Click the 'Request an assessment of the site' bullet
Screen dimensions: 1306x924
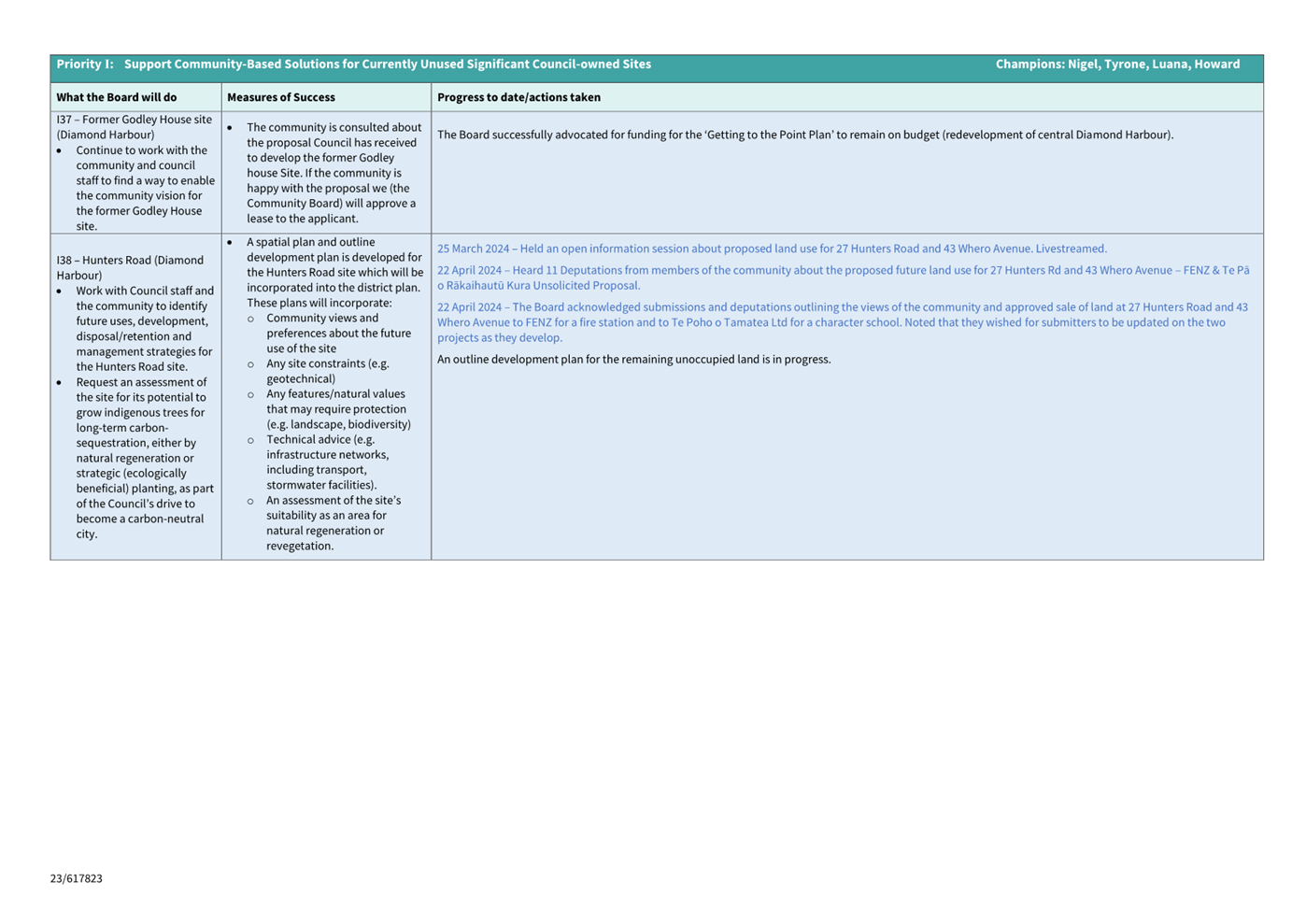click(x=145, y=458)
